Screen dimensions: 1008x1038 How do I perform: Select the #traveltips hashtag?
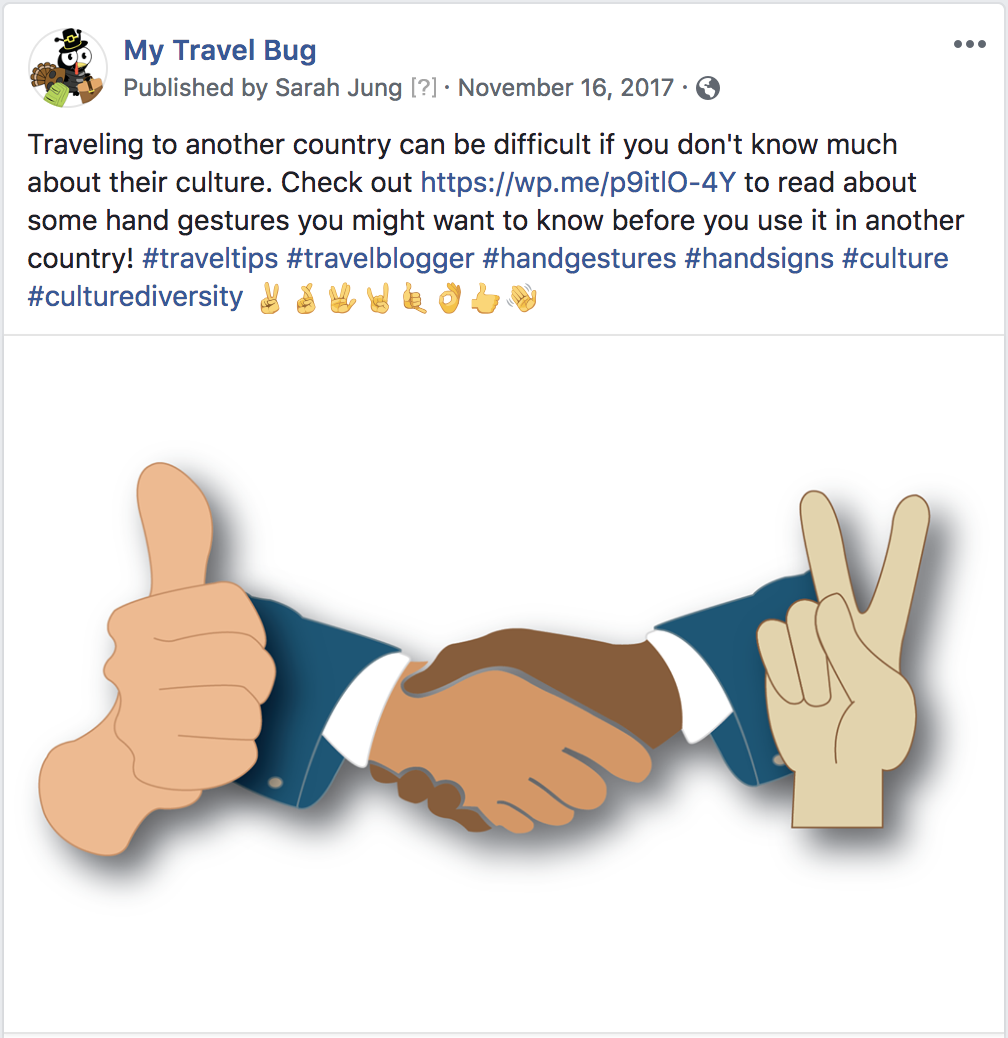click(210, 258)
